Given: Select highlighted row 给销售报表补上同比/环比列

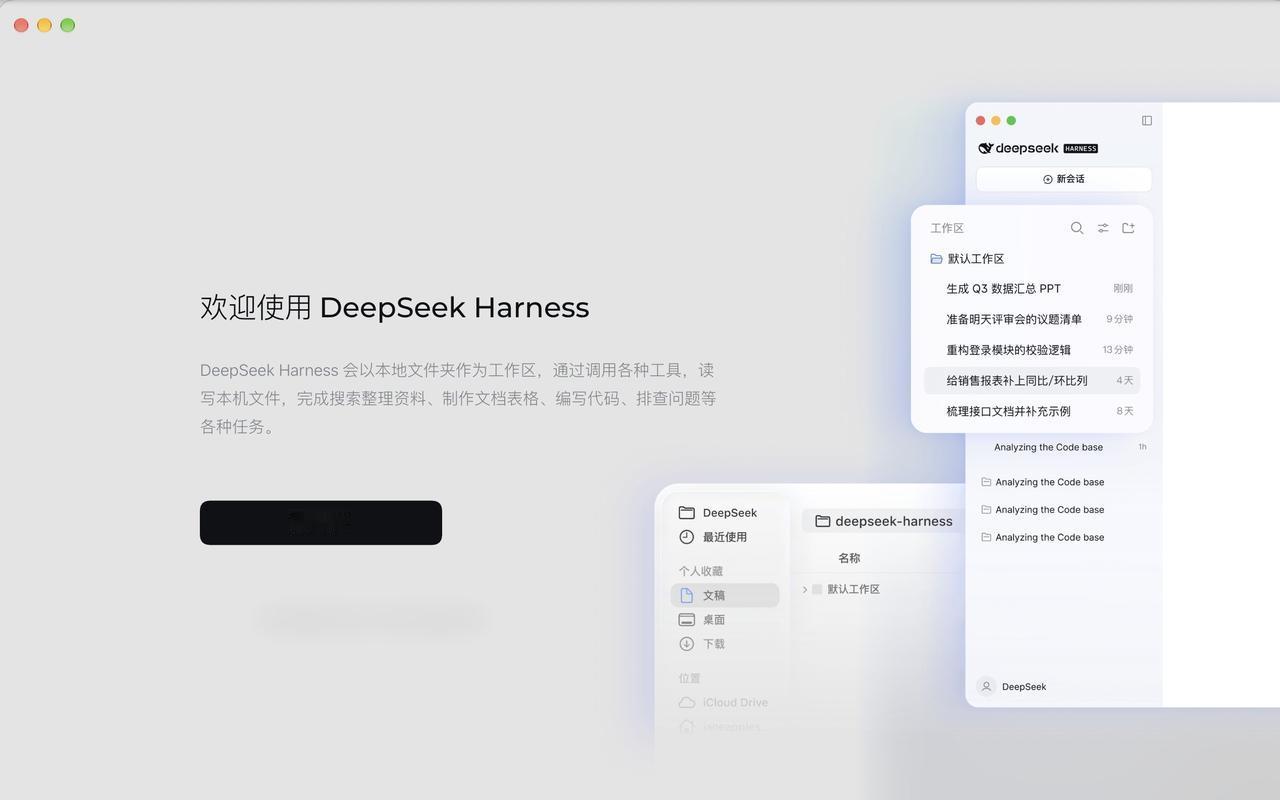Looking at the screenshot, I should point(1032,380).
